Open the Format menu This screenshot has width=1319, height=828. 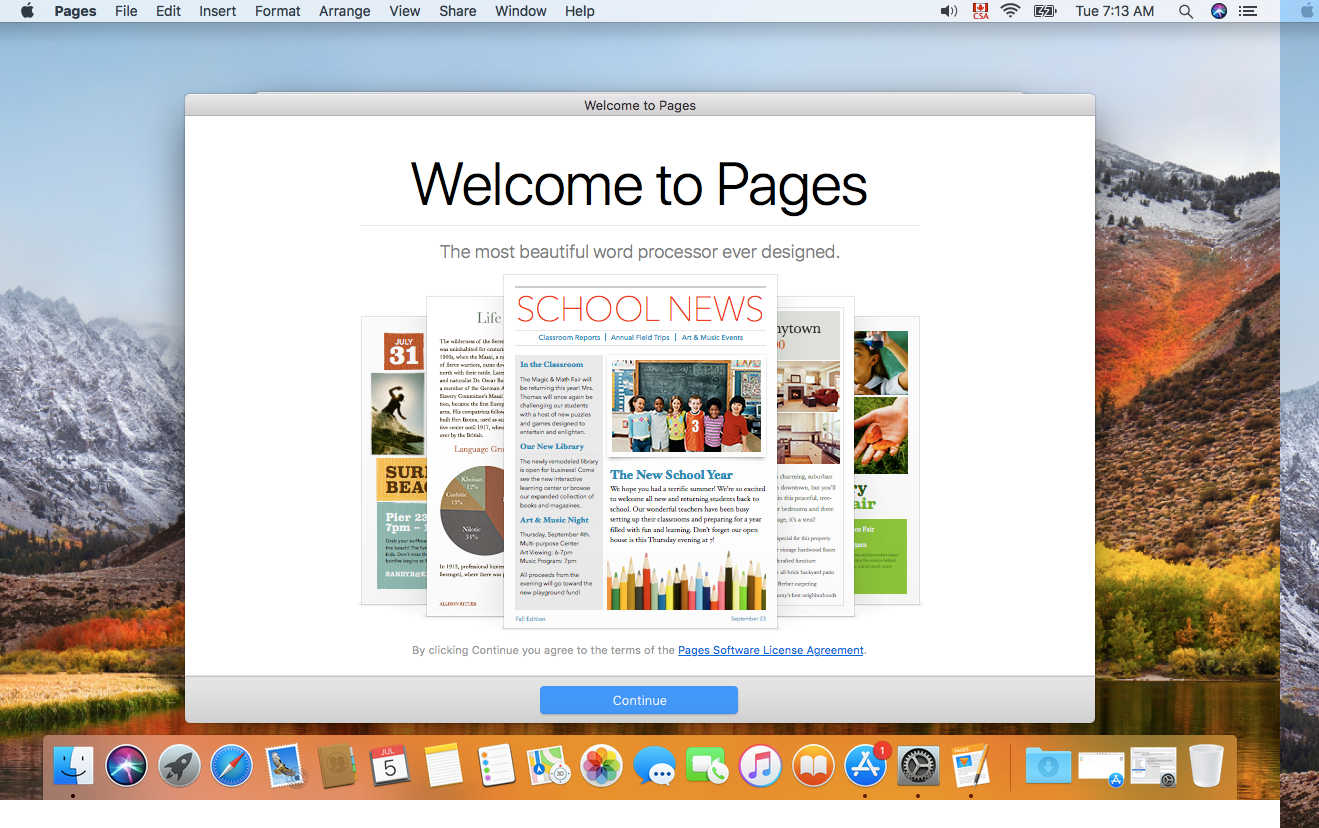click(277, 11)
